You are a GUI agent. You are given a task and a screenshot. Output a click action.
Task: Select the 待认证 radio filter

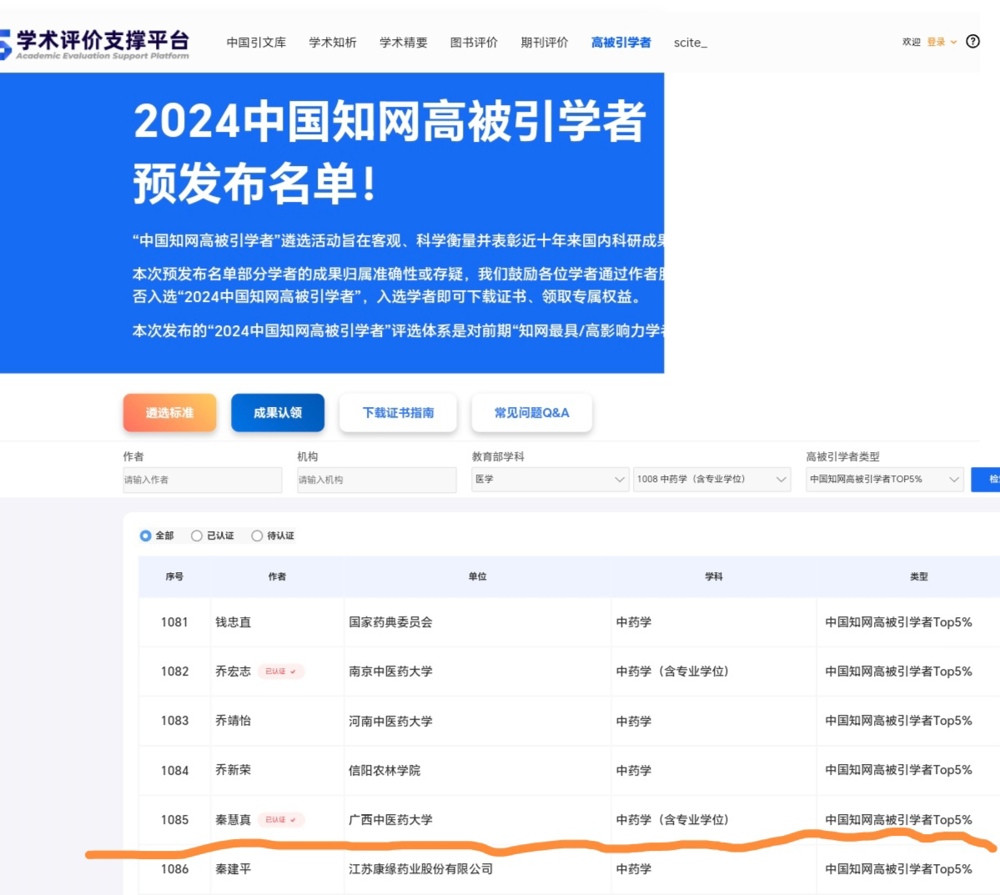(257, 536)
